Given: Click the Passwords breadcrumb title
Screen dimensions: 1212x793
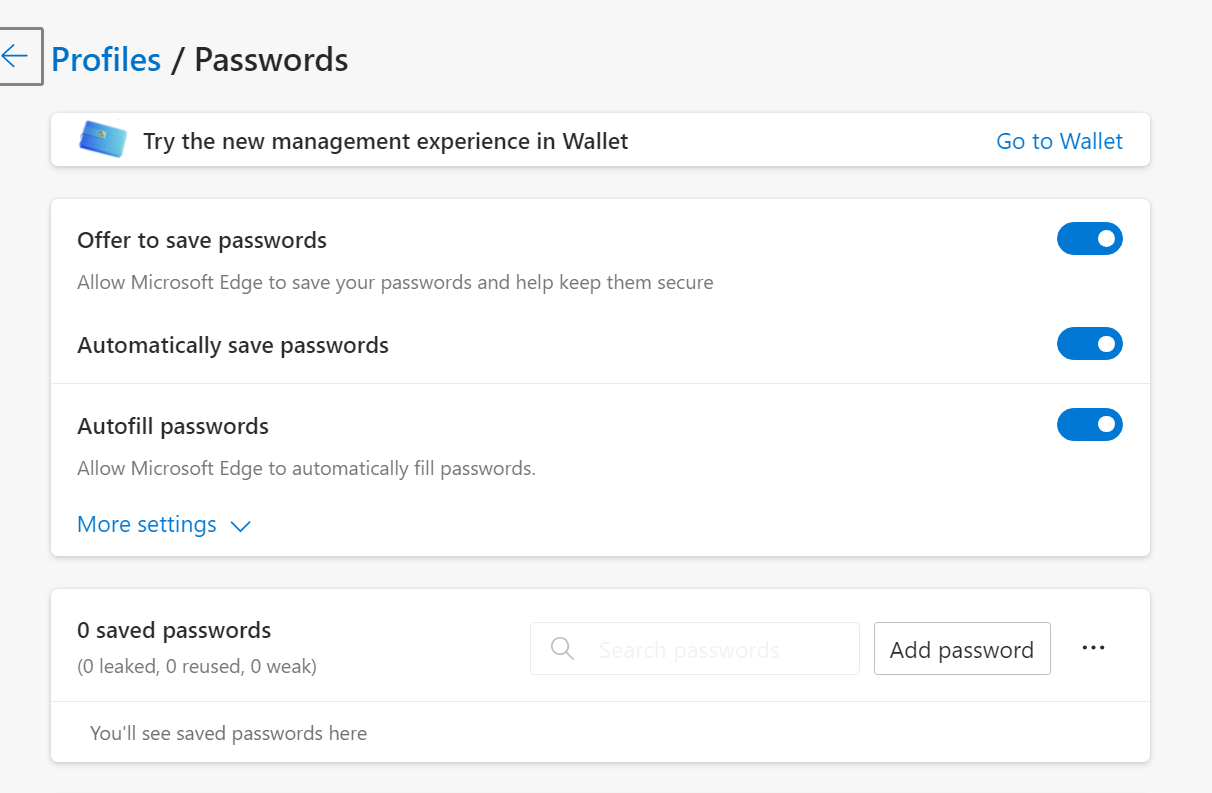Looking at the screenshot, I should tap(271, 60).
